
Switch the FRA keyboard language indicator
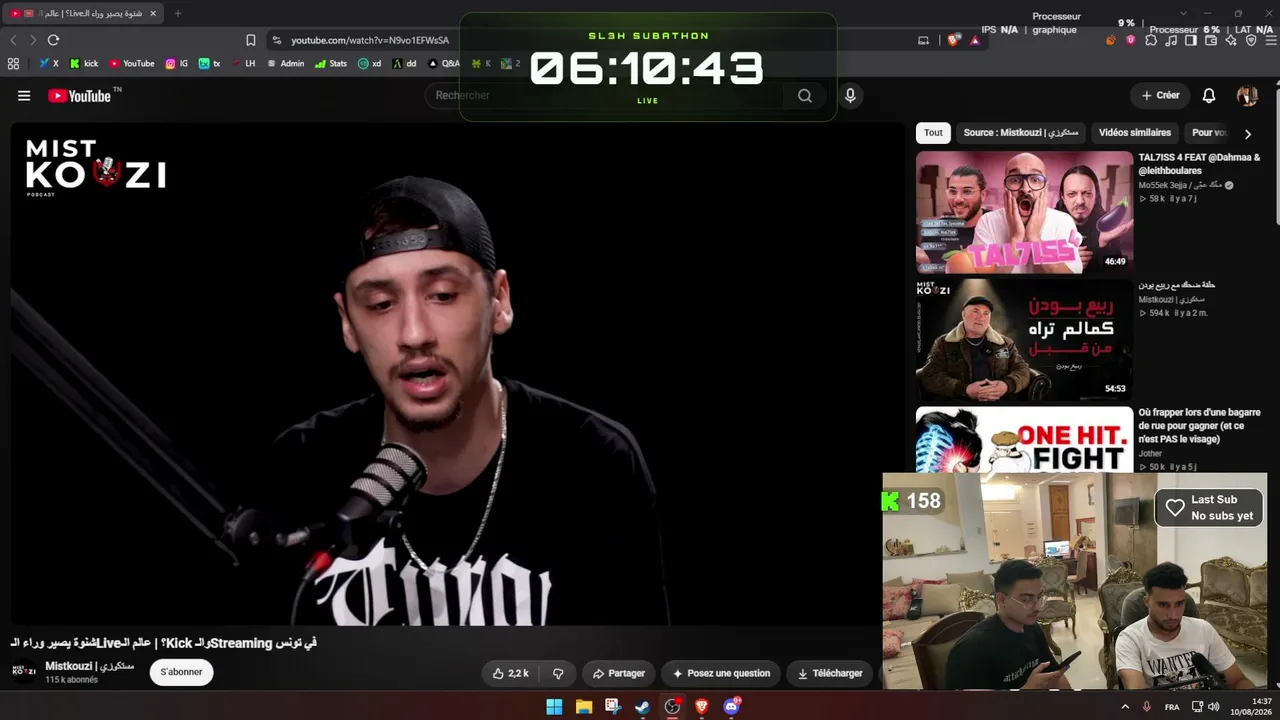(1172, 707)
